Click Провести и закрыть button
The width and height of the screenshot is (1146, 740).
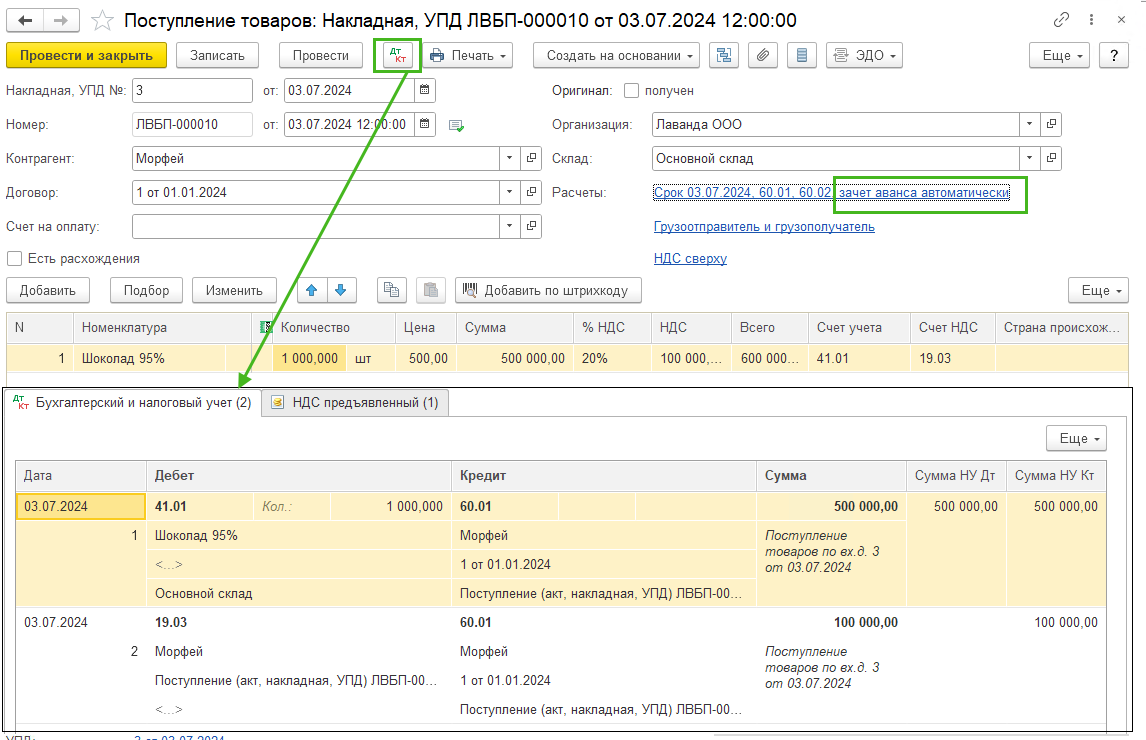(86, 56)
